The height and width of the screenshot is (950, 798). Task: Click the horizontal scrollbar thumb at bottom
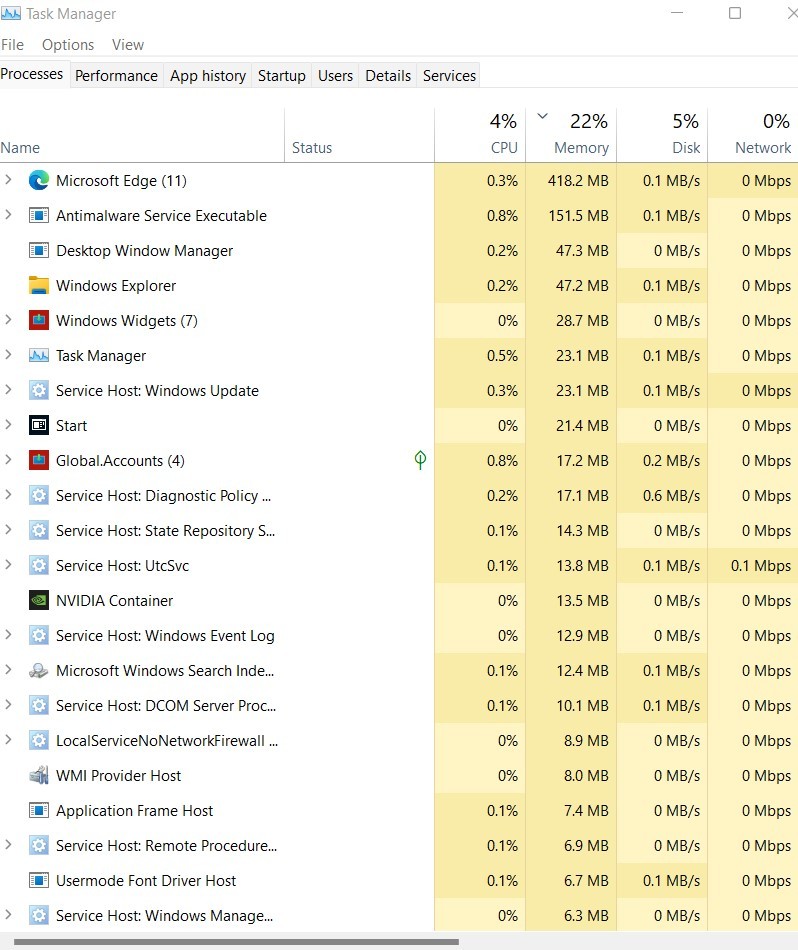point(236,942)
